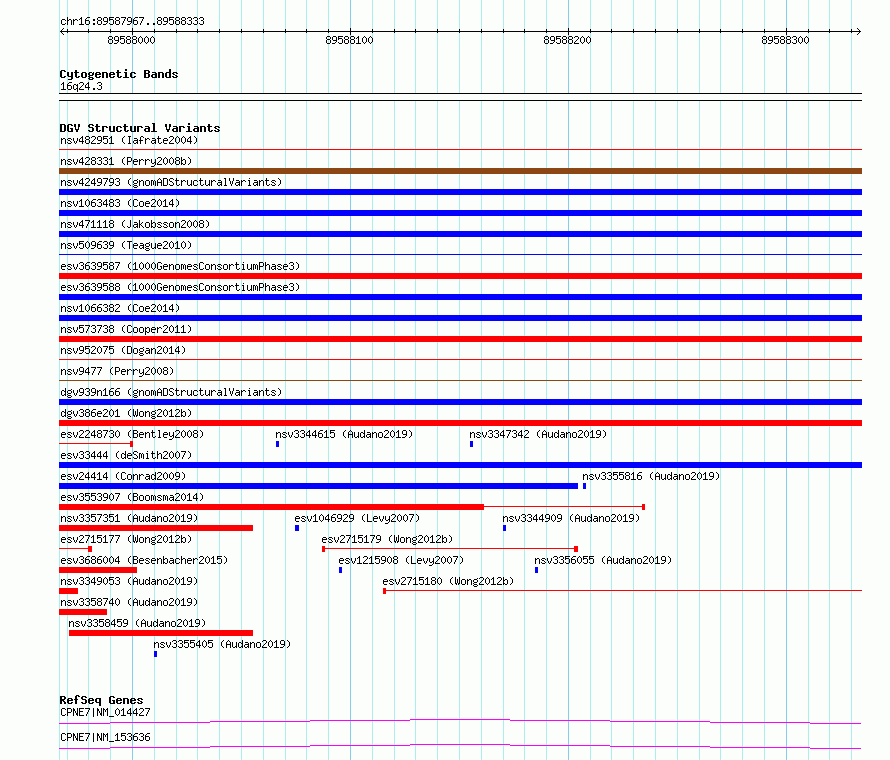Click the red bar below nsv3358459
The width and height of the screenshot is (890, 760).
[x=161, y=633]
